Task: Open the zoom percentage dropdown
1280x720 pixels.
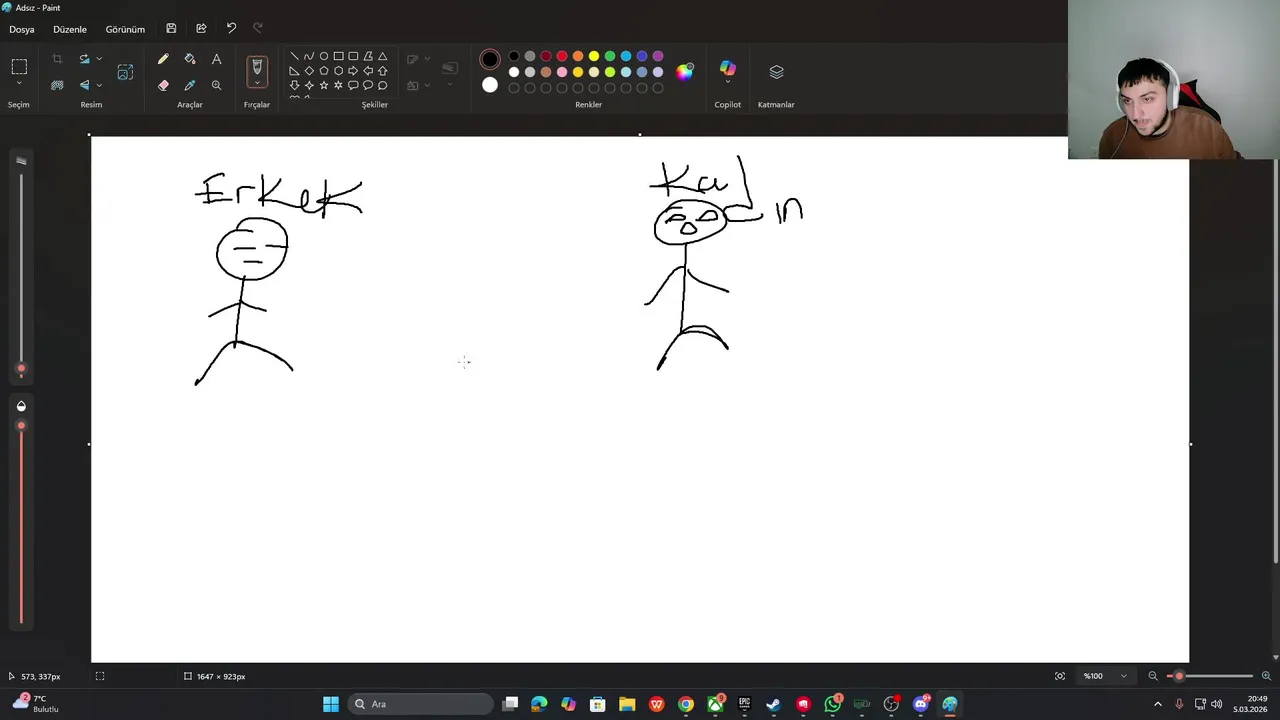Action: coord(1123,676)
